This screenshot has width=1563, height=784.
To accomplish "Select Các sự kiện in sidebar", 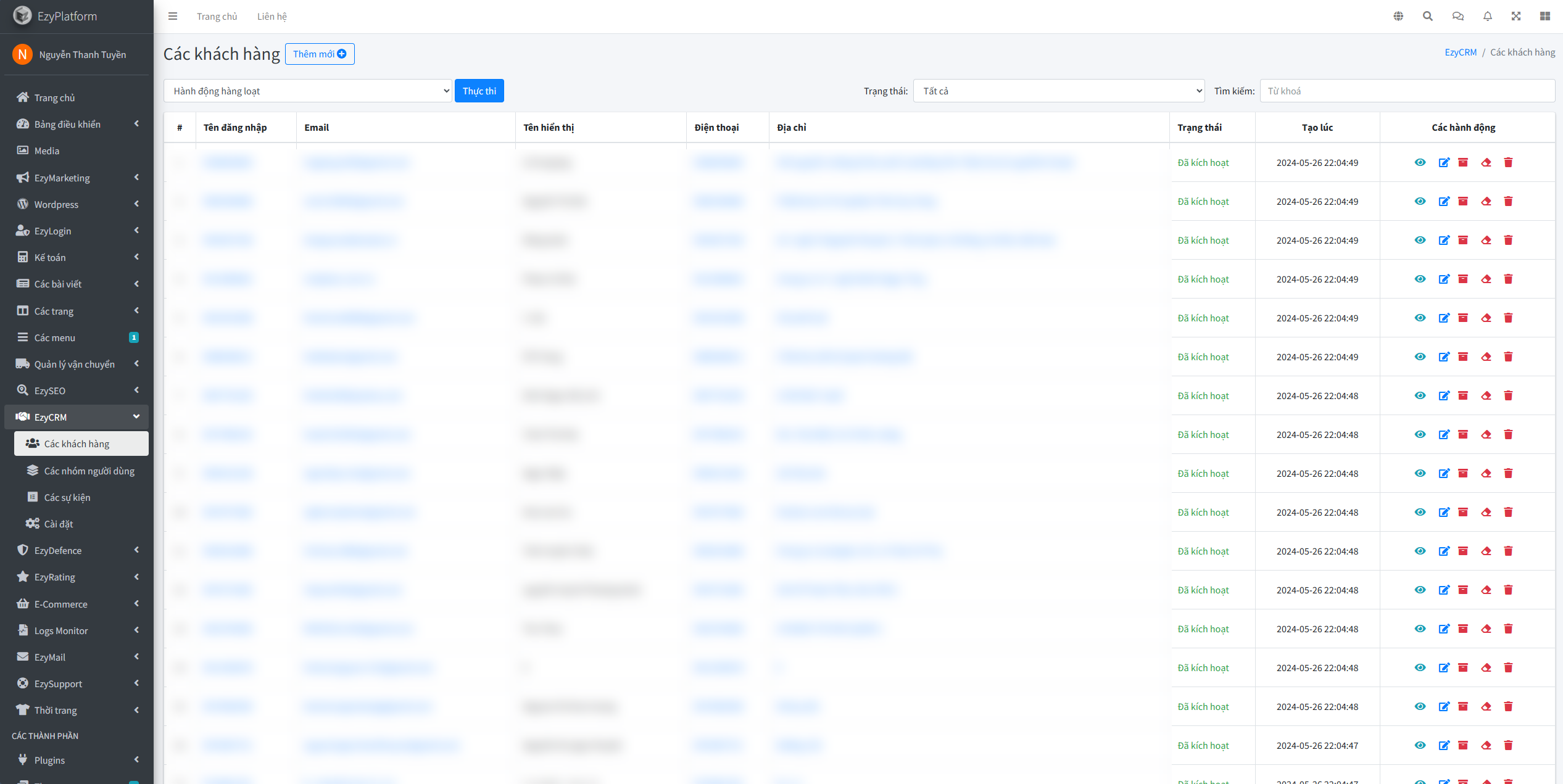I will [67, 497].
